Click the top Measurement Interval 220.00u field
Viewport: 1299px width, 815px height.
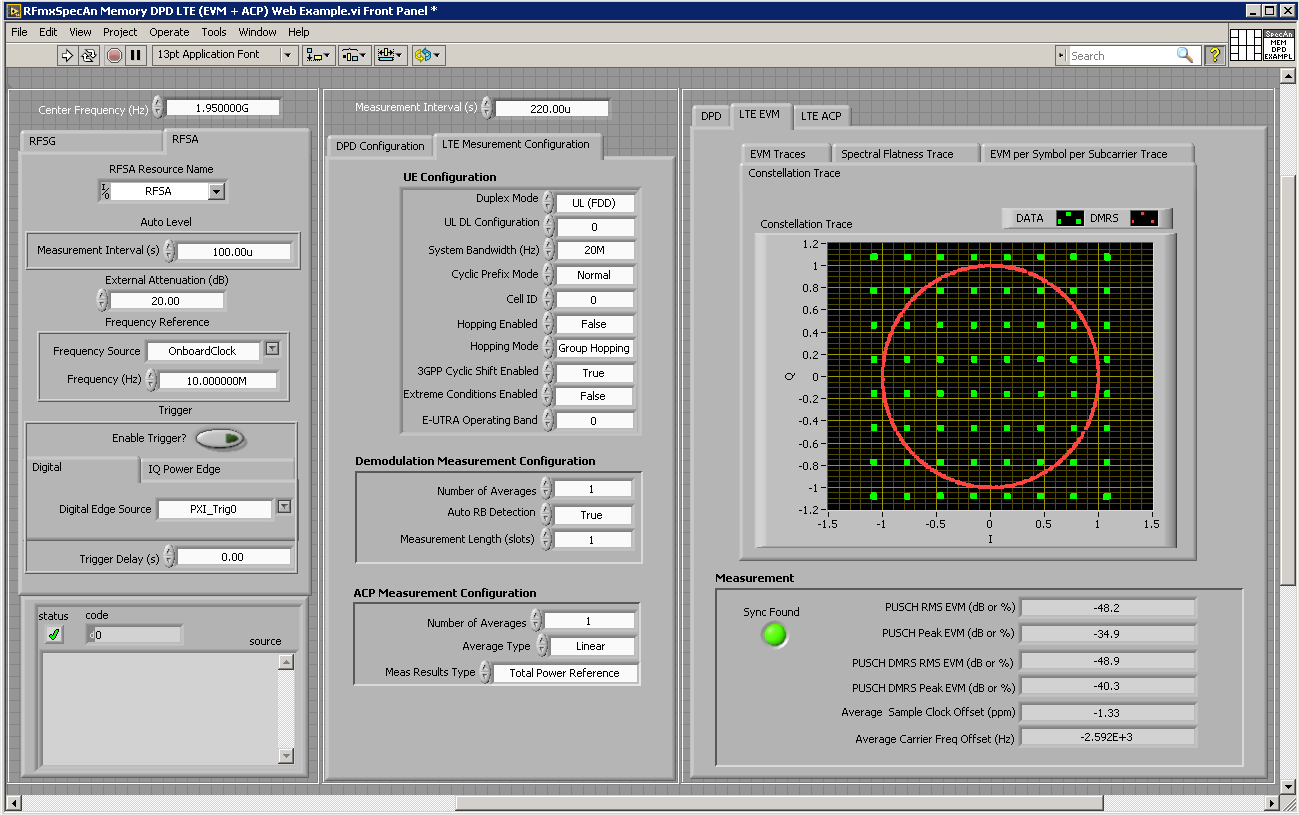[550, 108]
